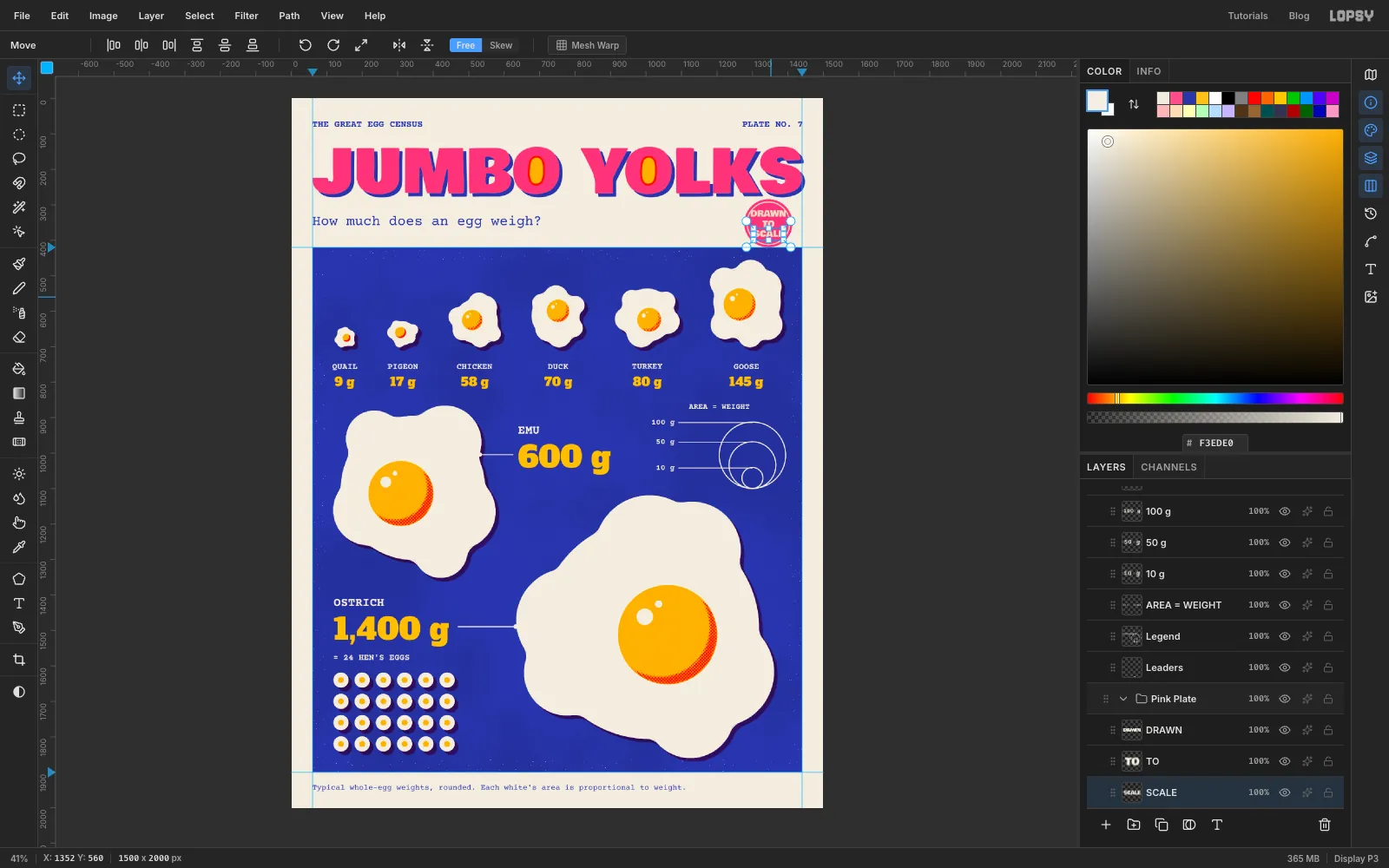Screen dimensions: 1389x868
Task: Click the rotate counter-clockwise icon
Action: (x=305, y=45)
